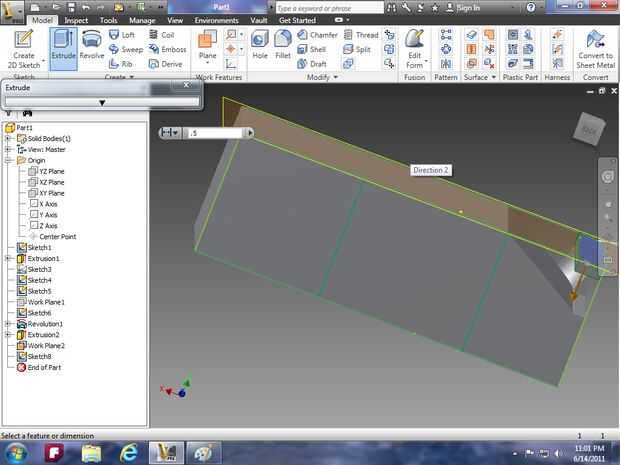The width and height of the screenshot is (620, 465).
Task: Expand the Solid Bodies(1) node
Action: pyautogui.click(x=8, y=138)
